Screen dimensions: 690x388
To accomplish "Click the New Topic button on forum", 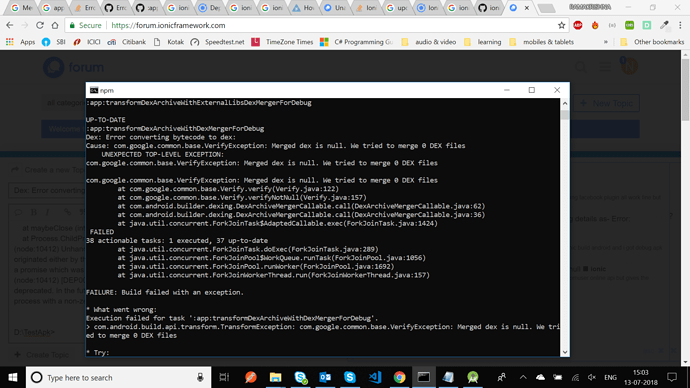I will pyautogui.click(x=606, y=103).
